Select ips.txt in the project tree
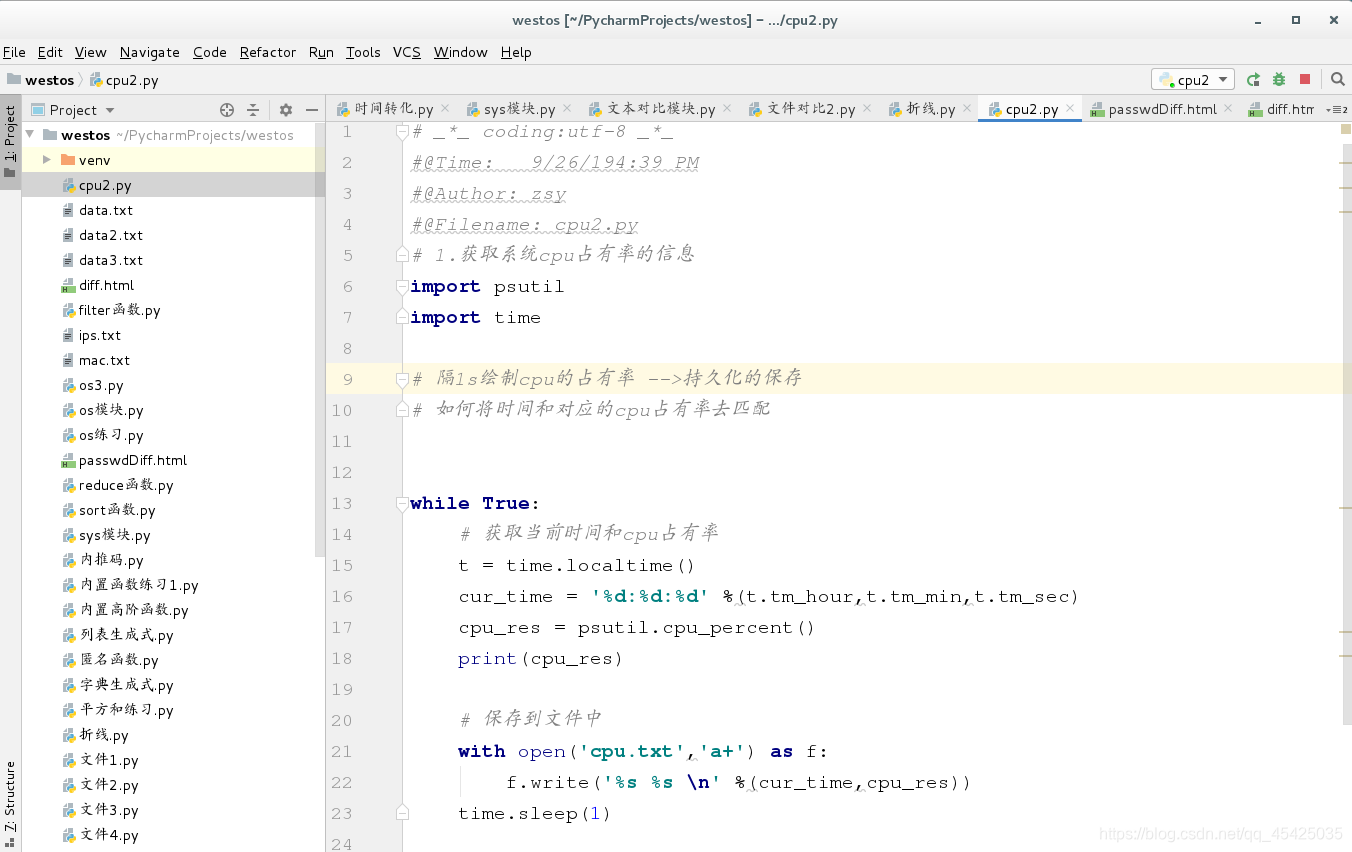The height and width of the screenshot is (852, 1352). coord(100,335)
